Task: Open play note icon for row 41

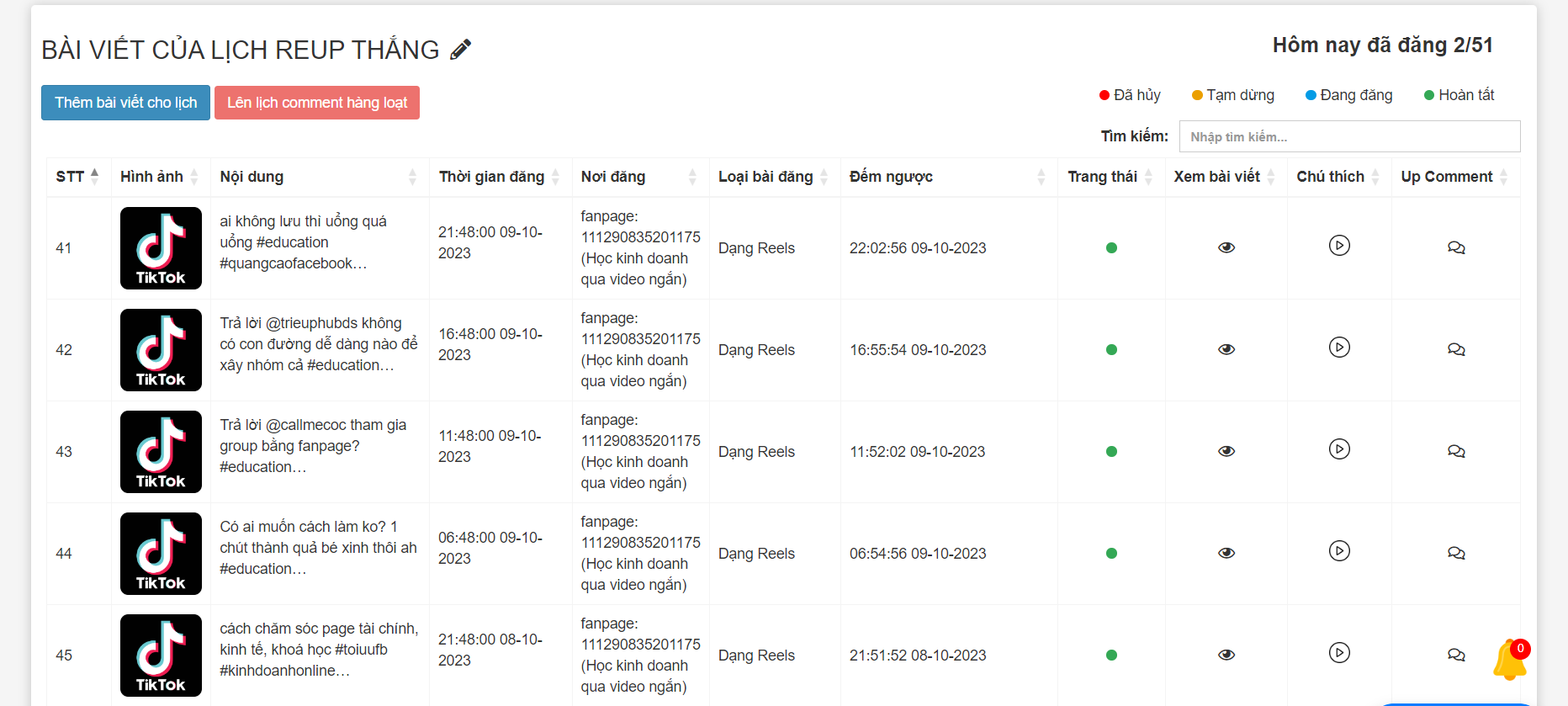Action: [x=1339, y=245]
